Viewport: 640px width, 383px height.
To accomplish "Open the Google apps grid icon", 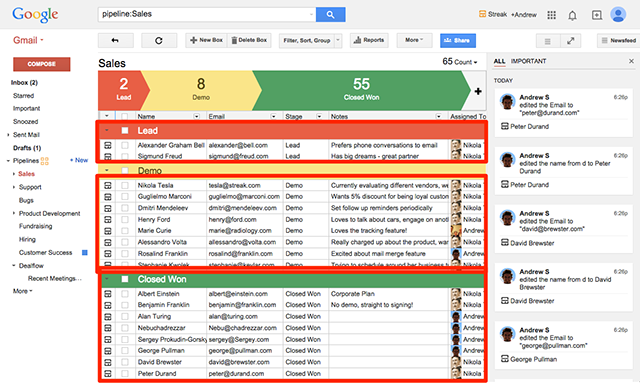I will (551, 15).
